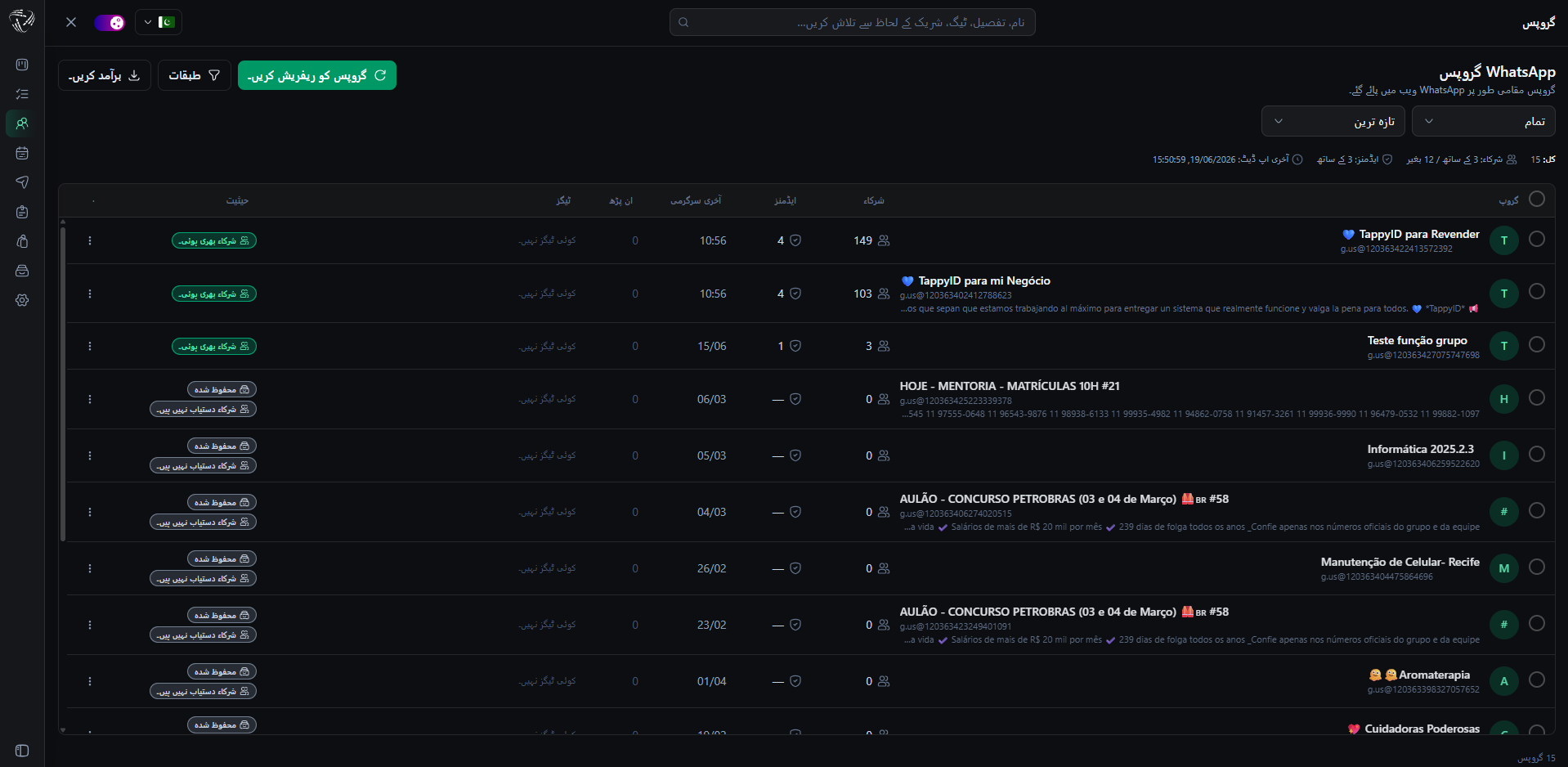The width and height of the screenshot is (1568, 767).
Task: Click into the search field at the top
Action: (853, 22)
